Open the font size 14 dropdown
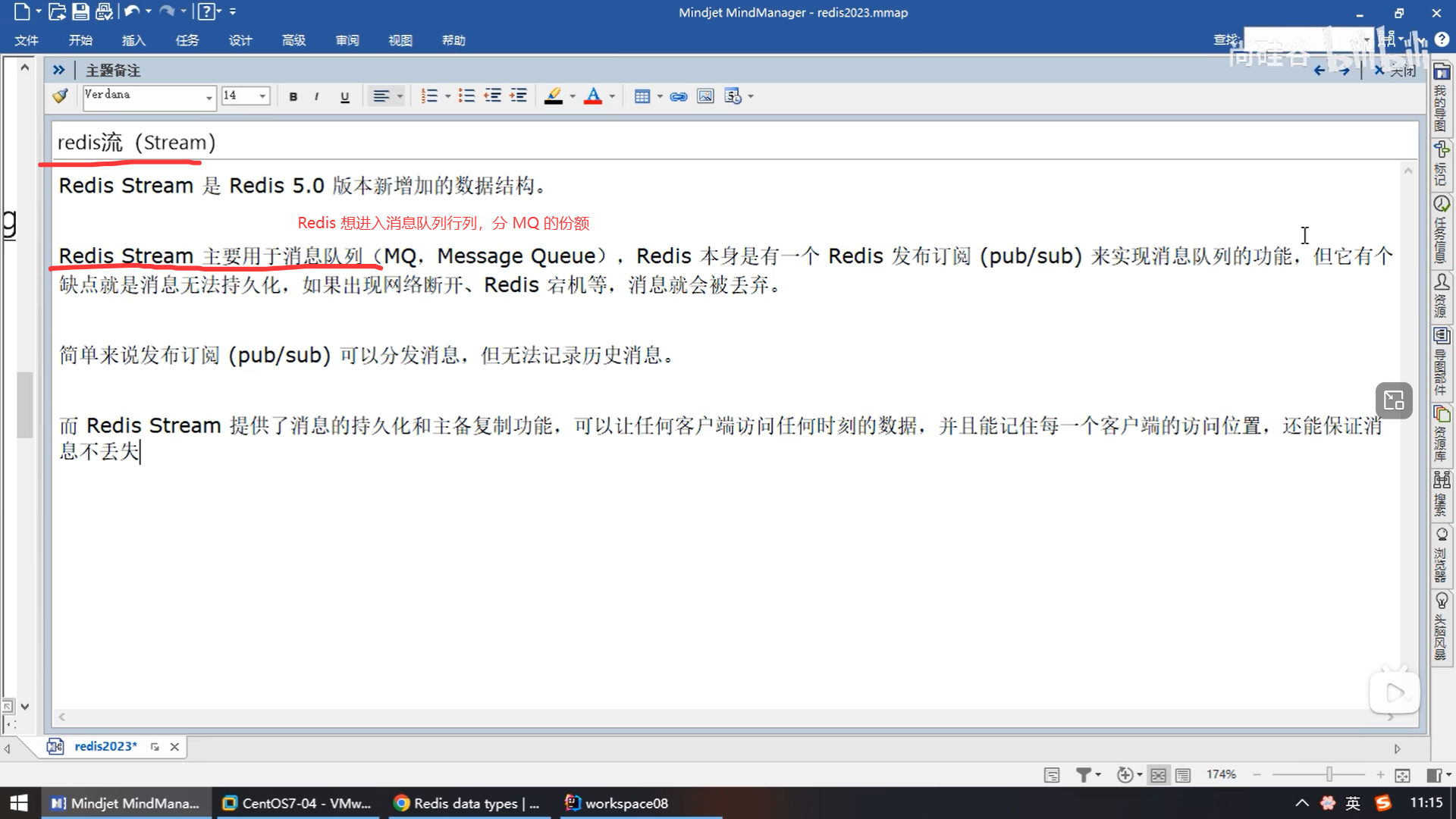The width and height of the screenshot is (1456, 819). coord(262,96)
